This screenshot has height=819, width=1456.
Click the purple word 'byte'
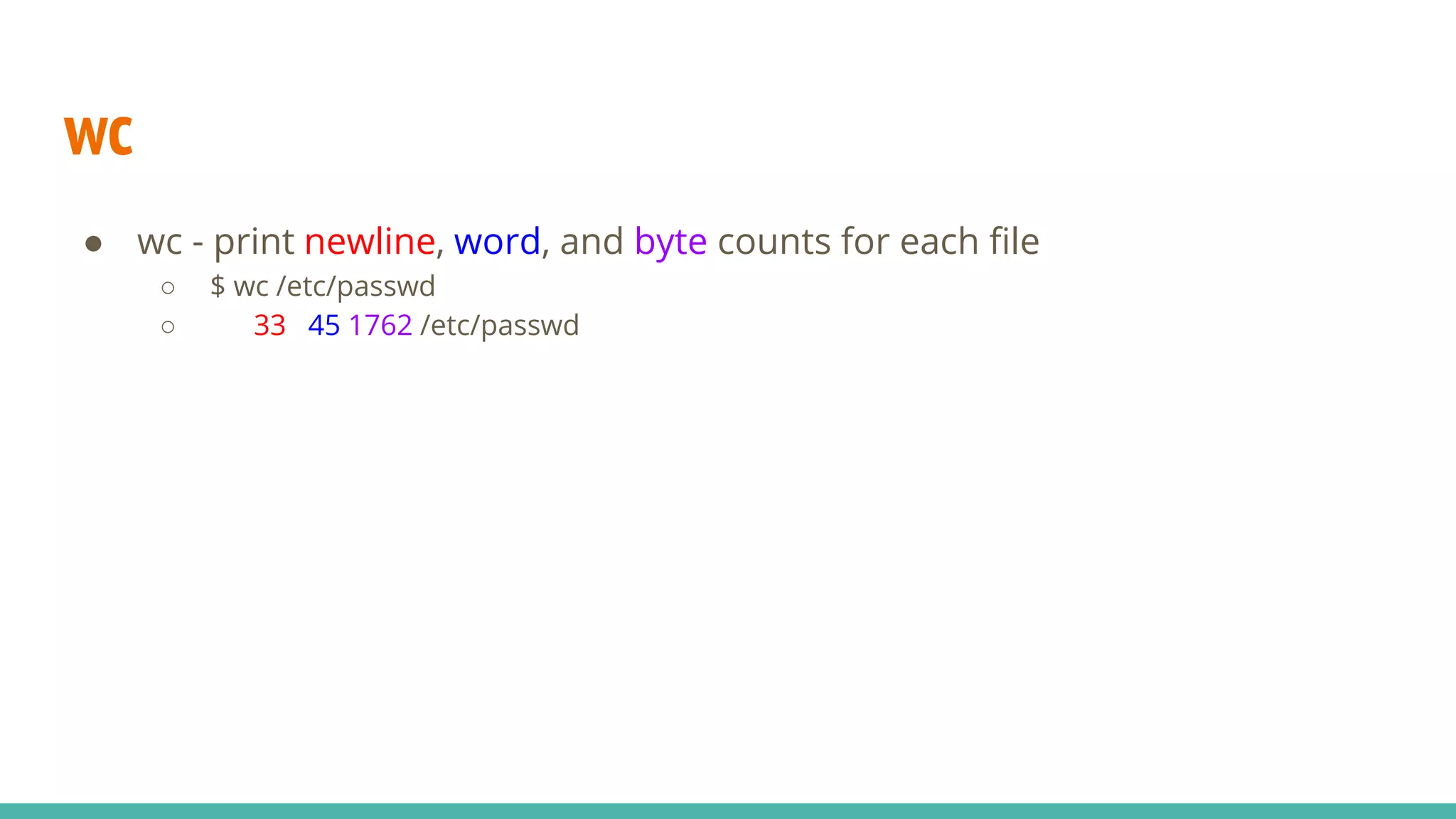(x=670, y=243)
